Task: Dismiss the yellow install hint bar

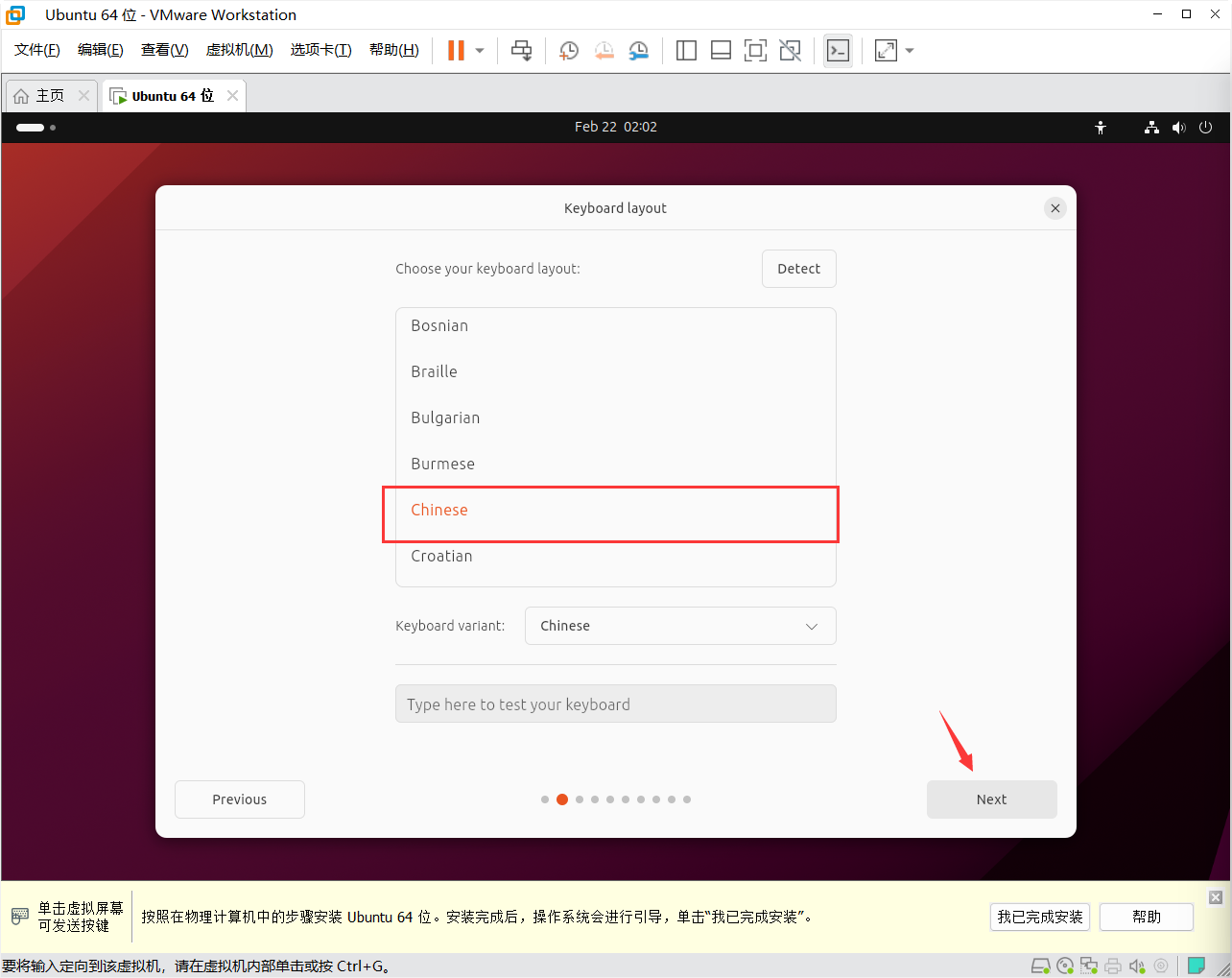Action: [x=1216, y=897]
